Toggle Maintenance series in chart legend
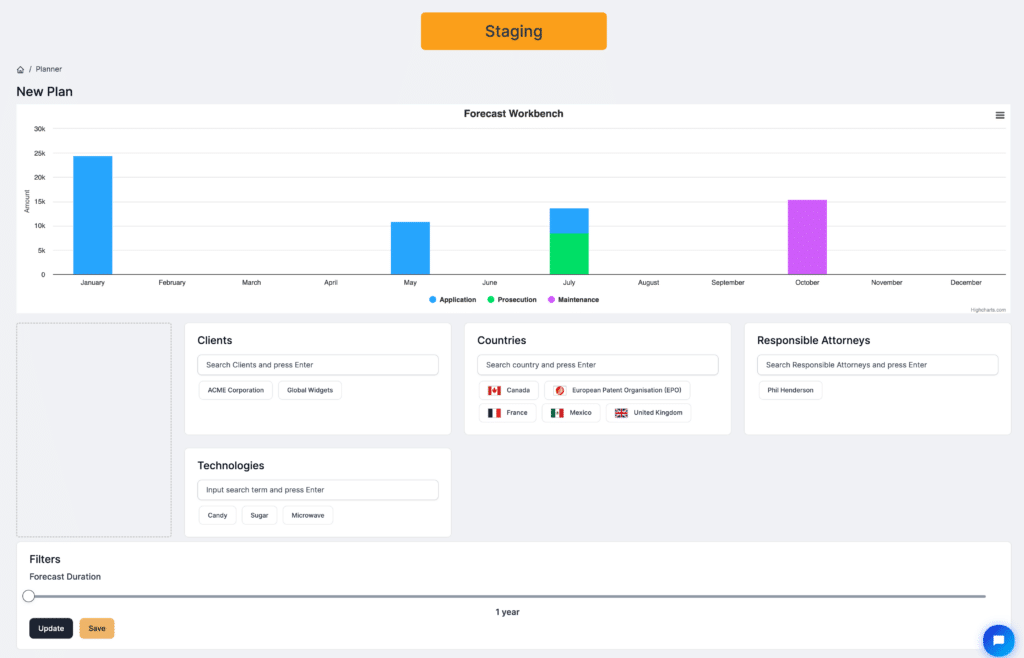Screen dimensions: 1024x658 tap(573, 300)
